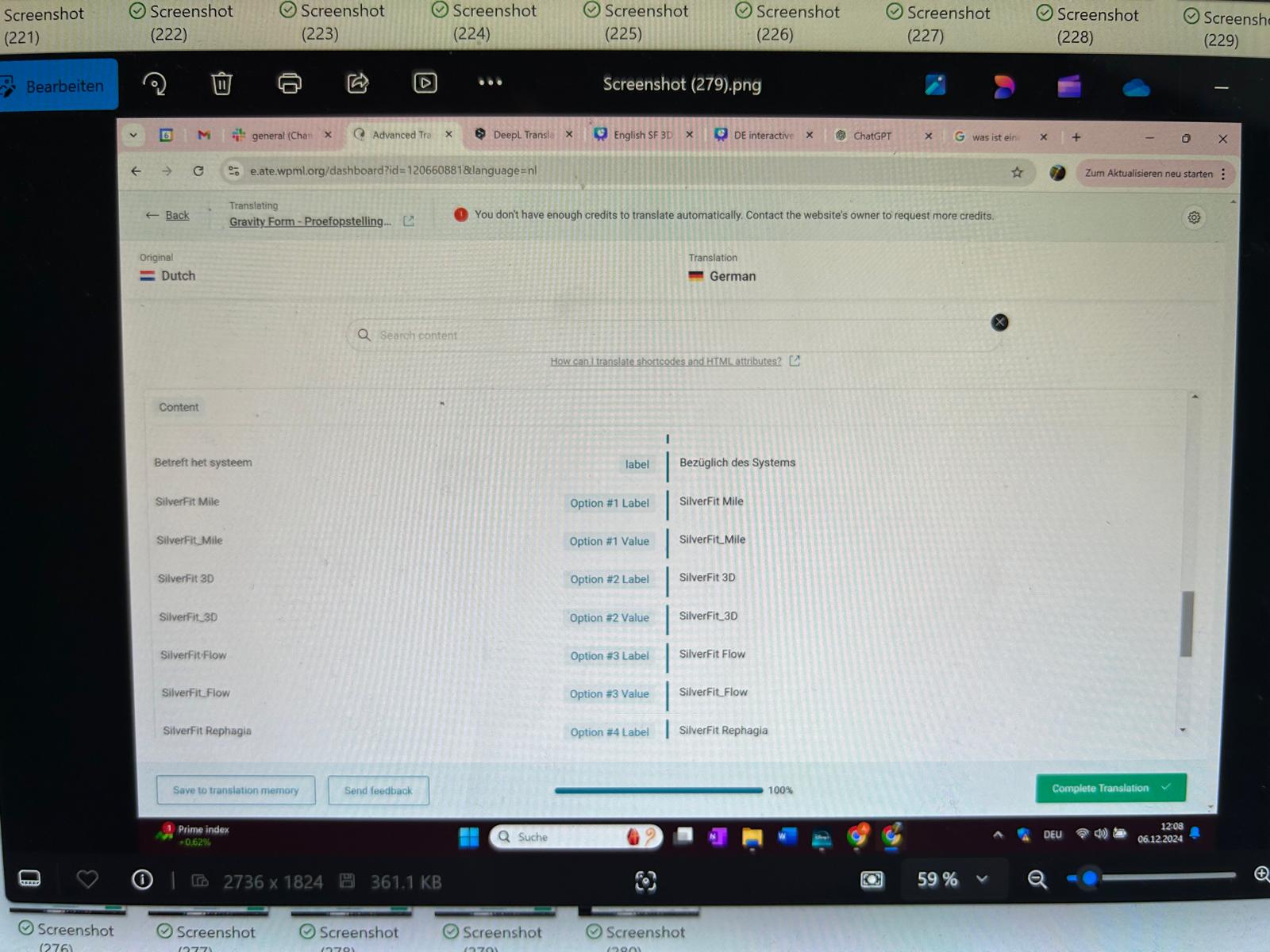Go back with browser back arrow
Viewport: 1270px width, 952px height.
tap(137, 171)
